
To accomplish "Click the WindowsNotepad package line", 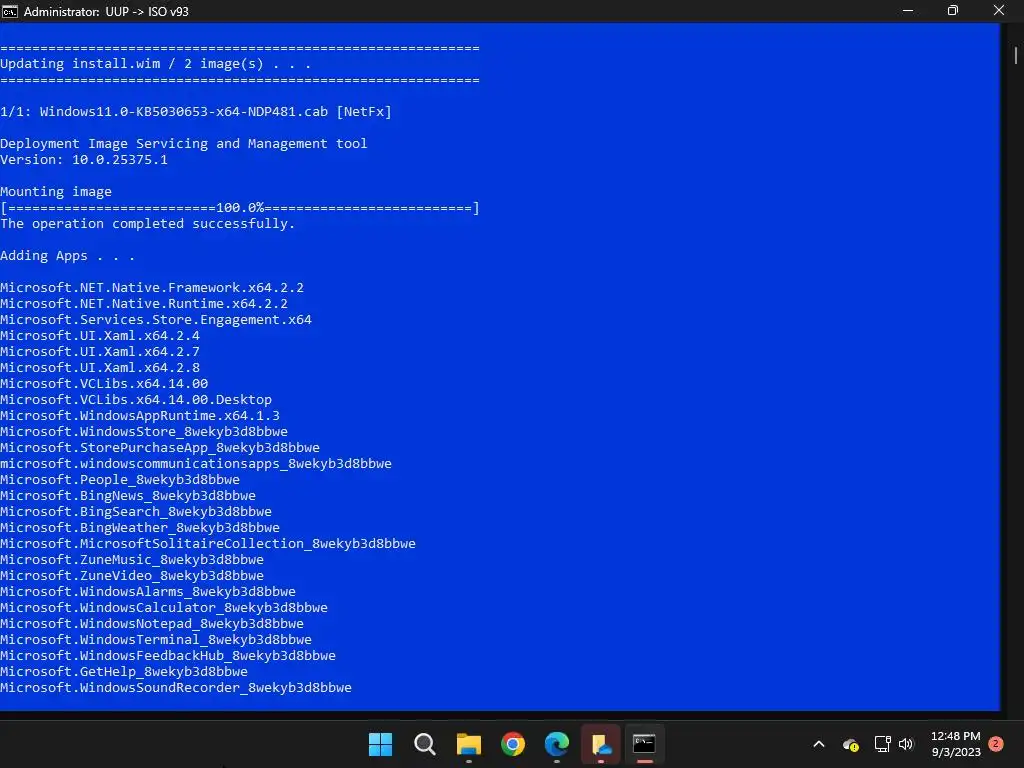I will coord(152,624).
